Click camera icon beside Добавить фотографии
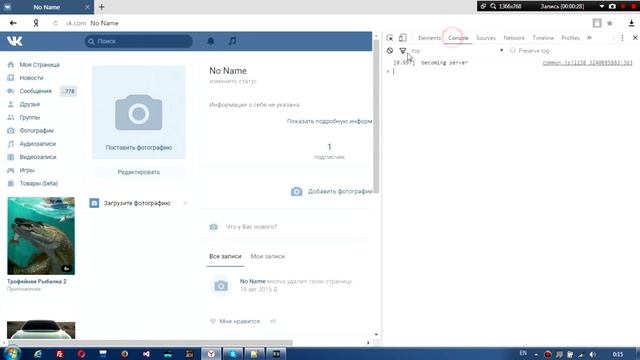The height and width of the screenshot is (360, 640). coord(297,191)
